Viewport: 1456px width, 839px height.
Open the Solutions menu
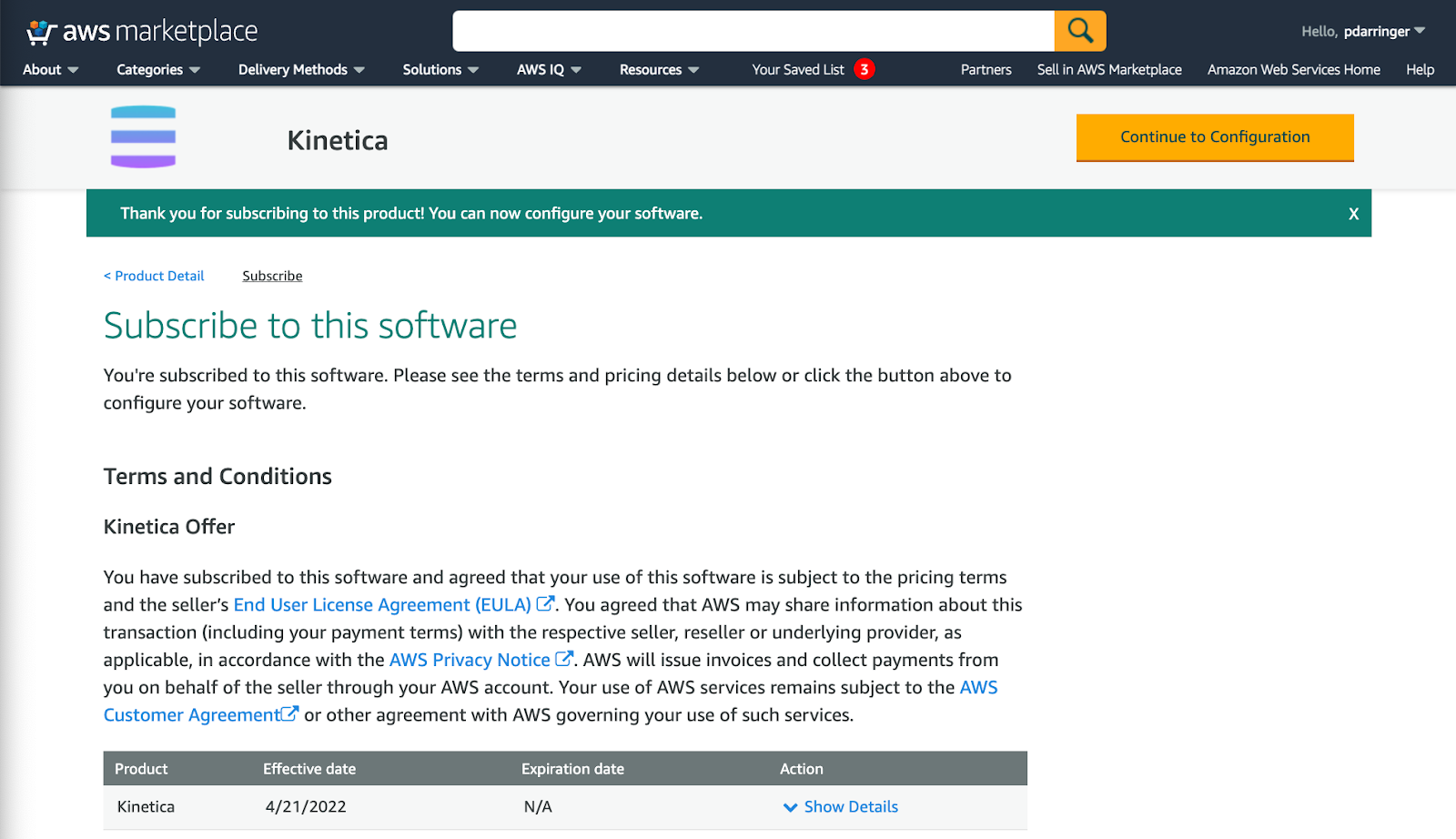click(x=440, y=69)
